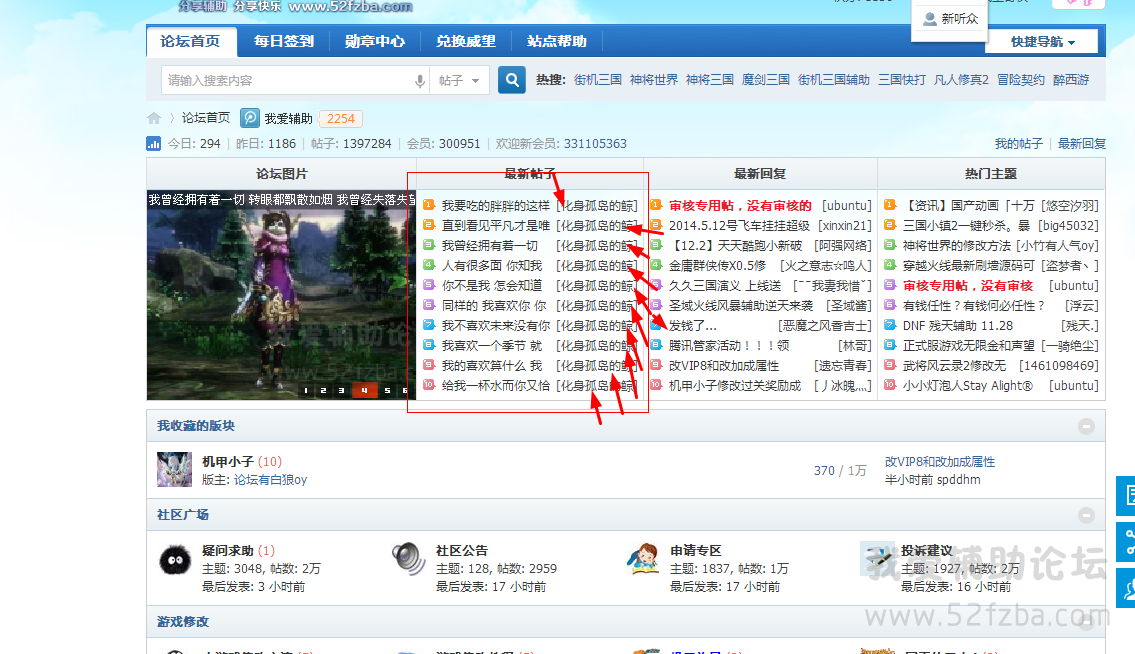Select slide 3 in the image carousel
1135x654 pixels.
coord(341,390)
